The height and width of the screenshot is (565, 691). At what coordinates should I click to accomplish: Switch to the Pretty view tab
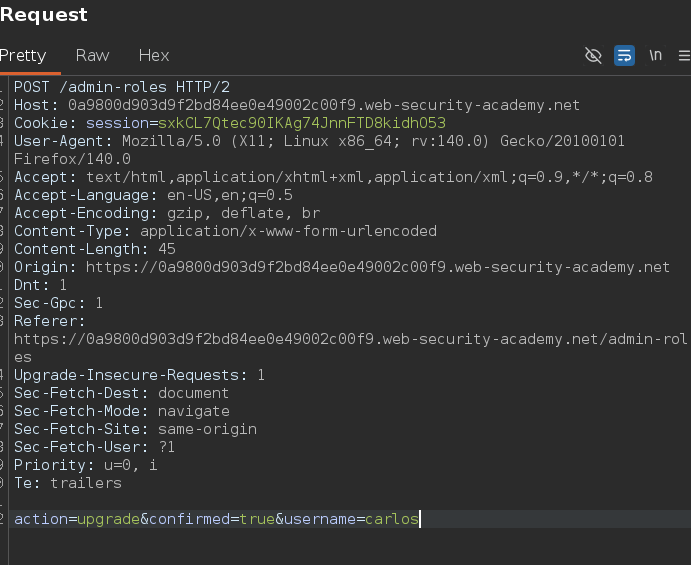[23, 56]
